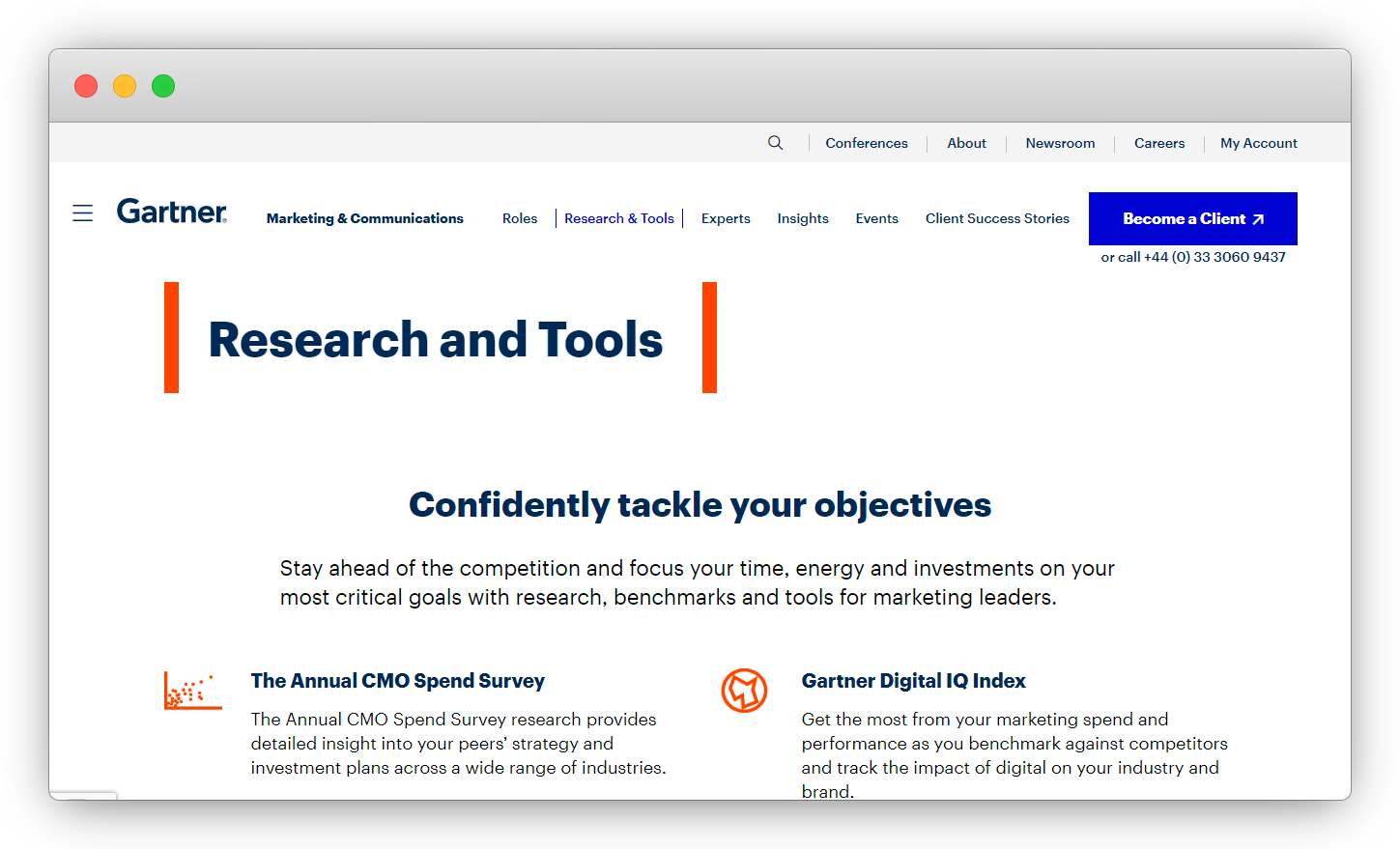Screen dimensions: 1400x849
Task: Select Insights in the navigation bar
Action: coord(803,218)
